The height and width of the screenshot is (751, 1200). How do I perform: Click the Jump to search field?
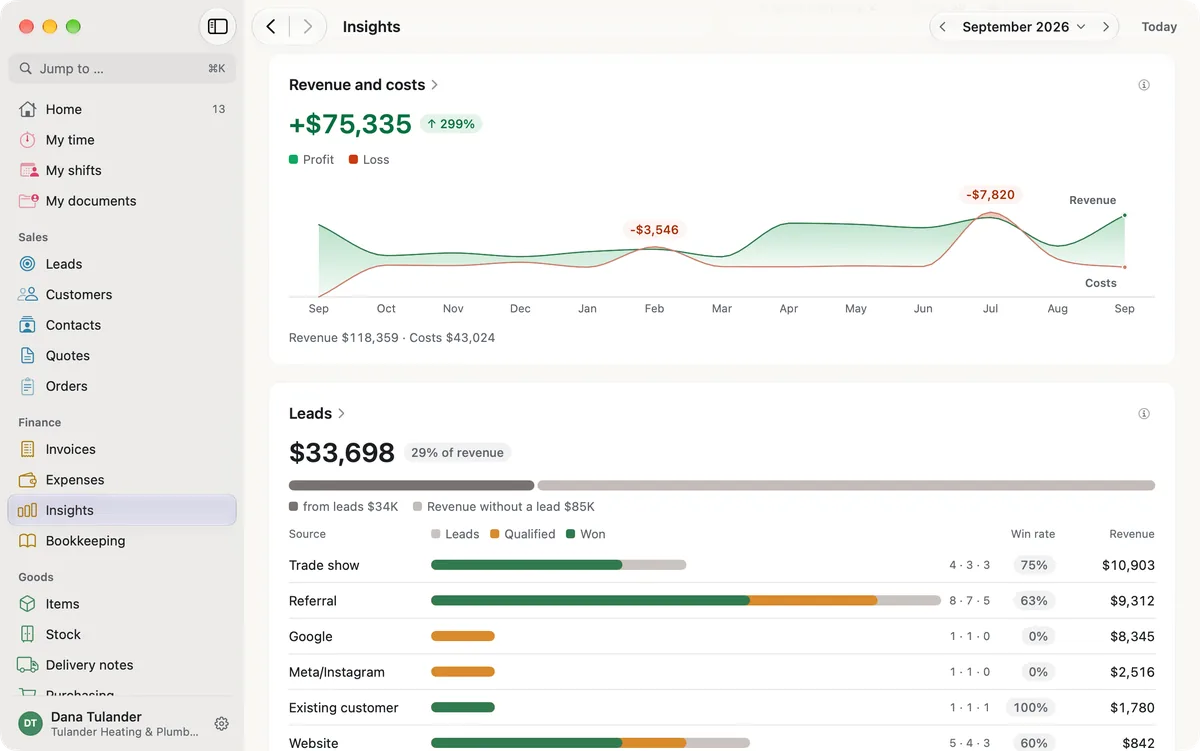(122, 69)
